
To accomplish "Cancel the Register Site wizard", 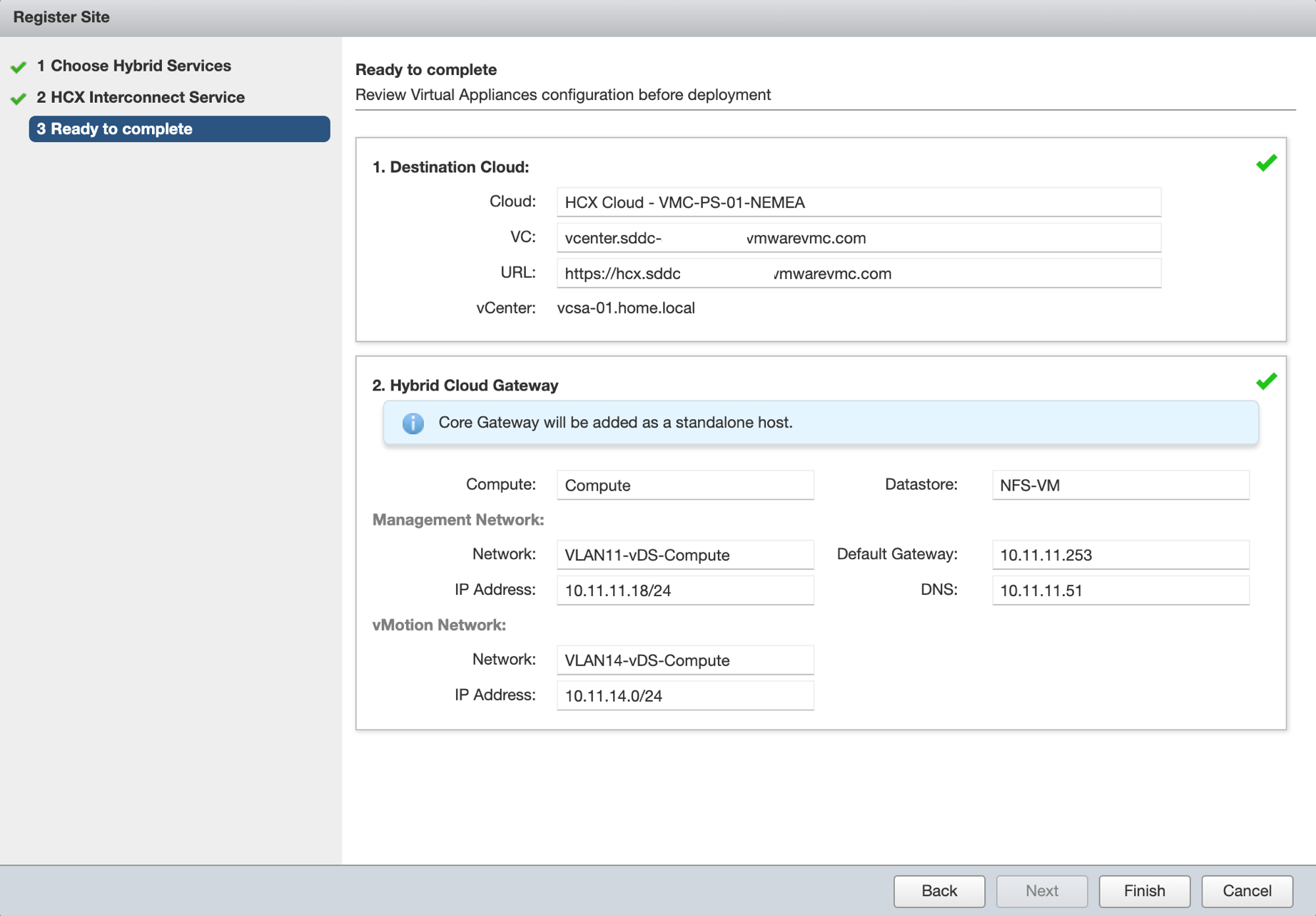I will pos(1246,890).
